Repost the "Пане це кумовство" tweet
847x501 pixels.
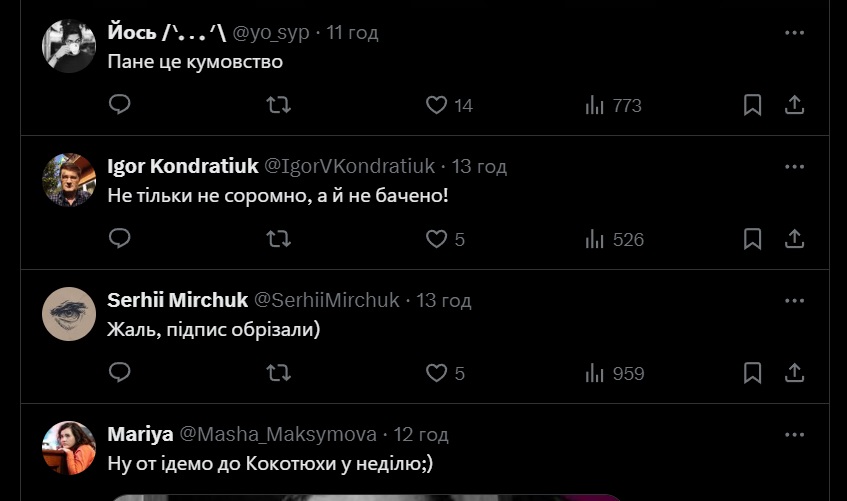click(x=279, y=104)
